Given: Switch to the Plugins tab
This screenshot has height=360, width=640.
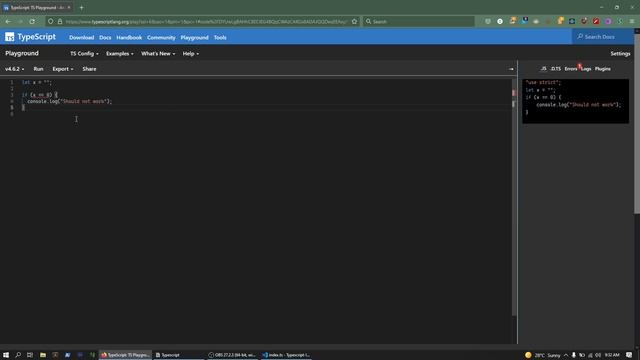Looking at the screenshot, I should [602, 69].
